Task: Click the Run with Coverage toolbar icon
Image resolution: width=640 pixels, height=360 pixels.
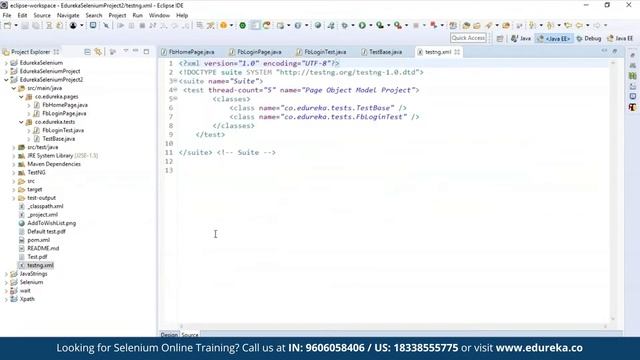Action: click(380, 25)
